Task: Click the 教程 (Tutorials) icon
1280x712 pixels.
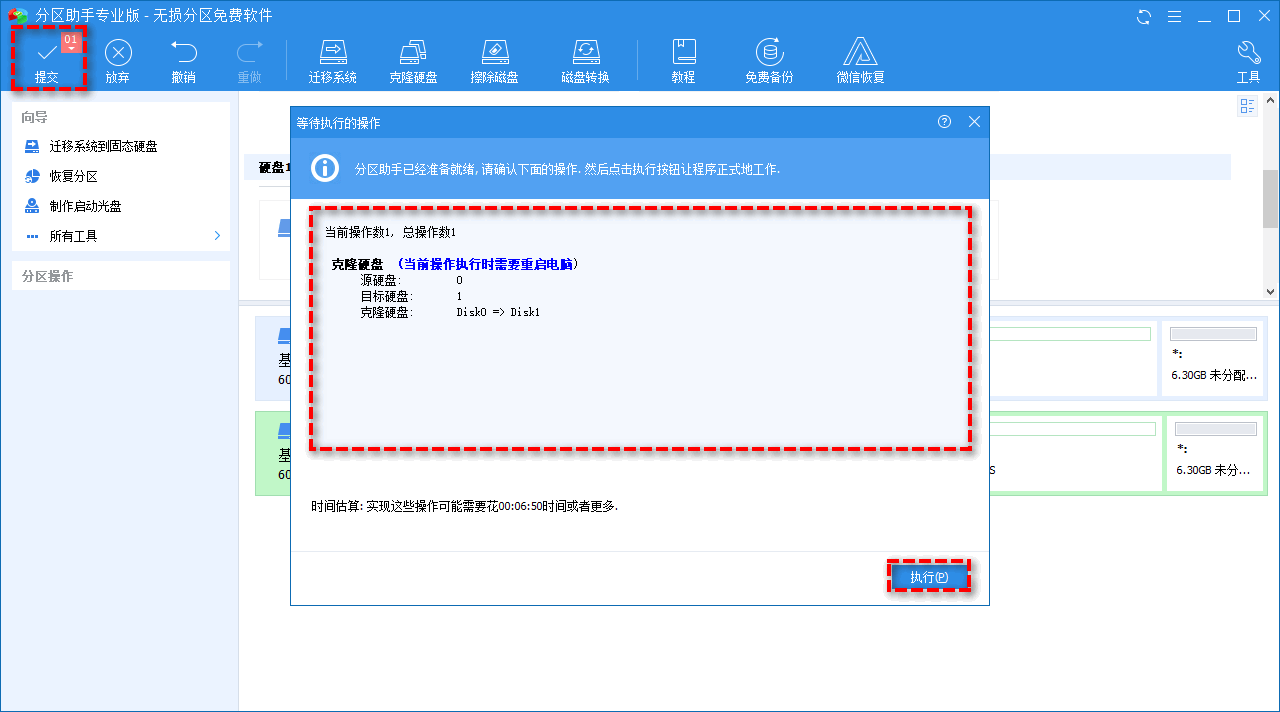Action: pyautogui.click(x=684, y=57)
